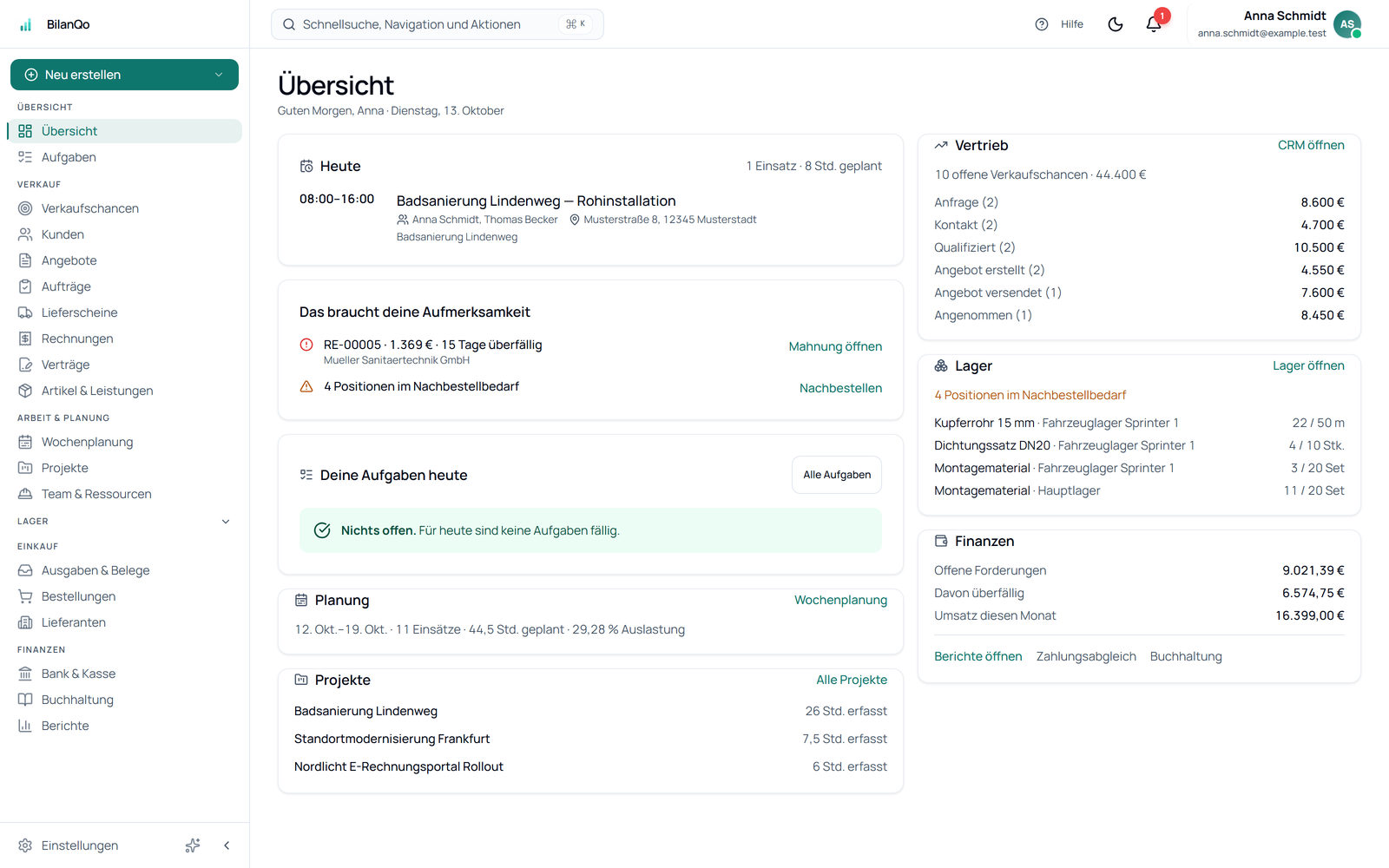Click the Alle Aufgaben button

click(837, 475)
